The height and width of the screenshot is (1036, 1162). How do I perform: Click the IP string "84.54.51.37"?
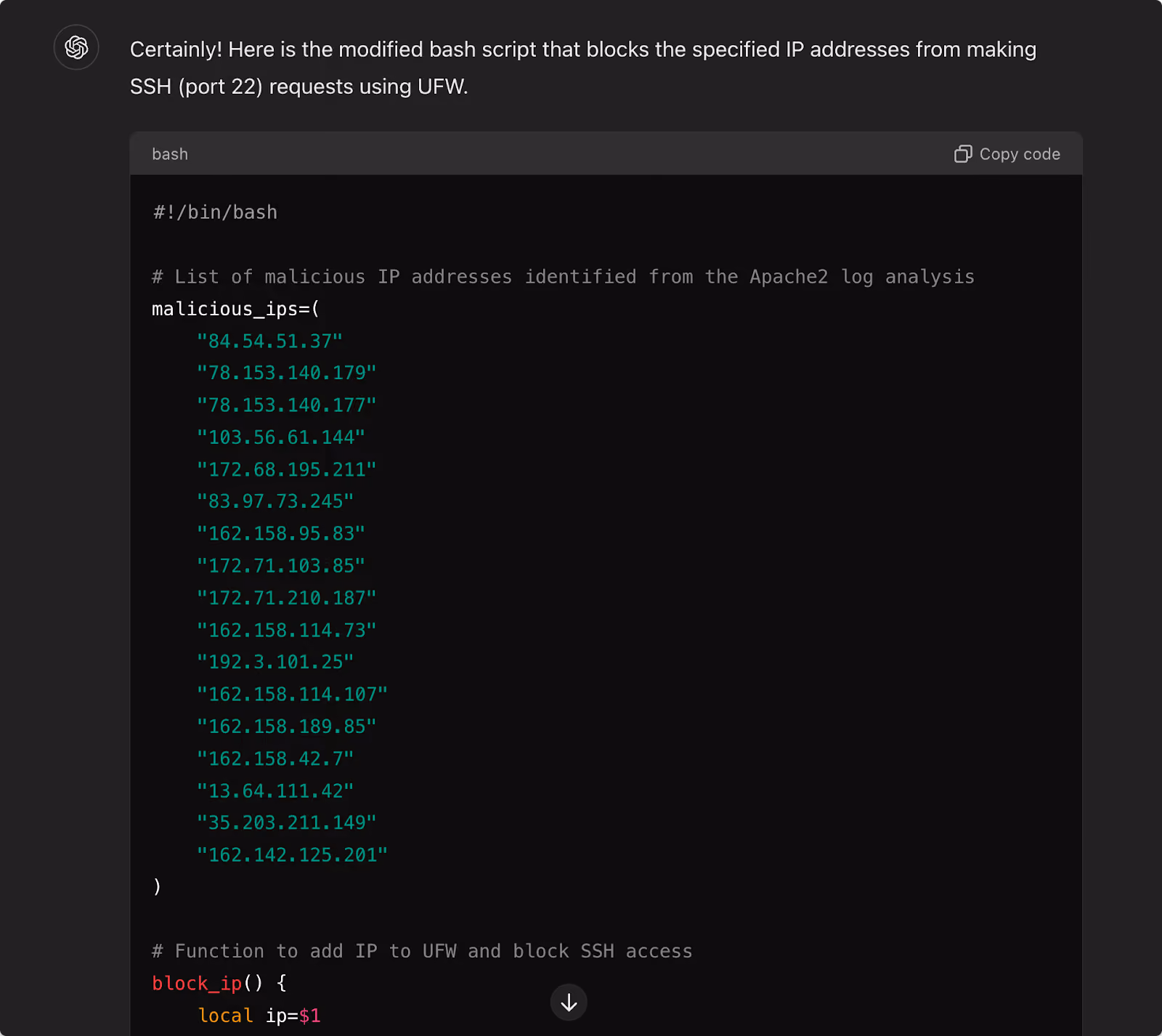click(269, 341)
